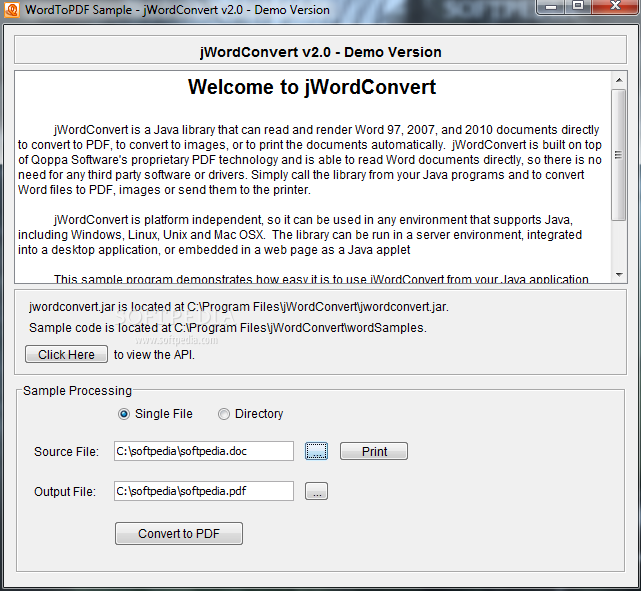Click the jWordConvert v2.0 - Demo Version banner
The width and height of the screenshot is (641, 591).
pos(320,50)
